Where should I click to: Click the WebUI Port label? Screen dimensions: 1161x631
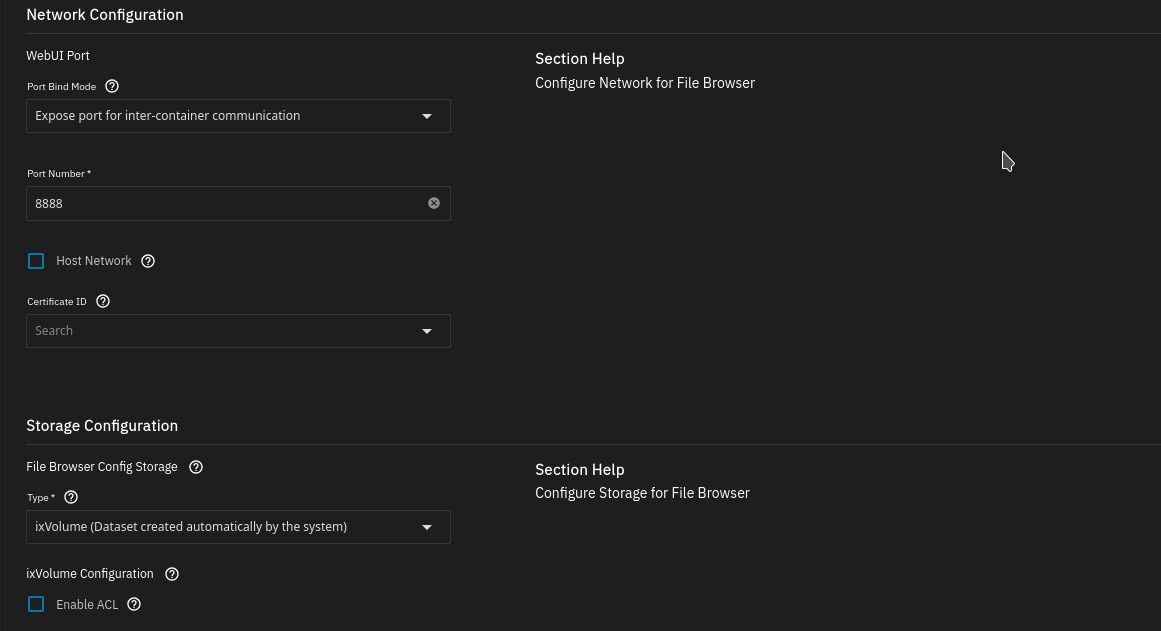pos(58,56)
